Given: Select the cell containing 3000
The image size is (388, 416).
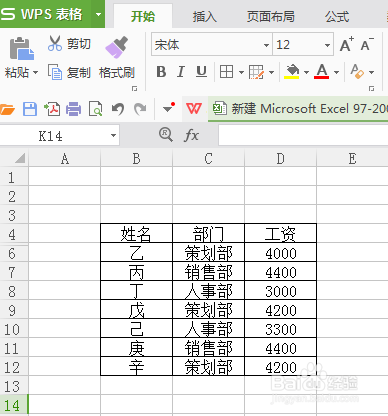Looking at the screenshot, I should [281, 291].
